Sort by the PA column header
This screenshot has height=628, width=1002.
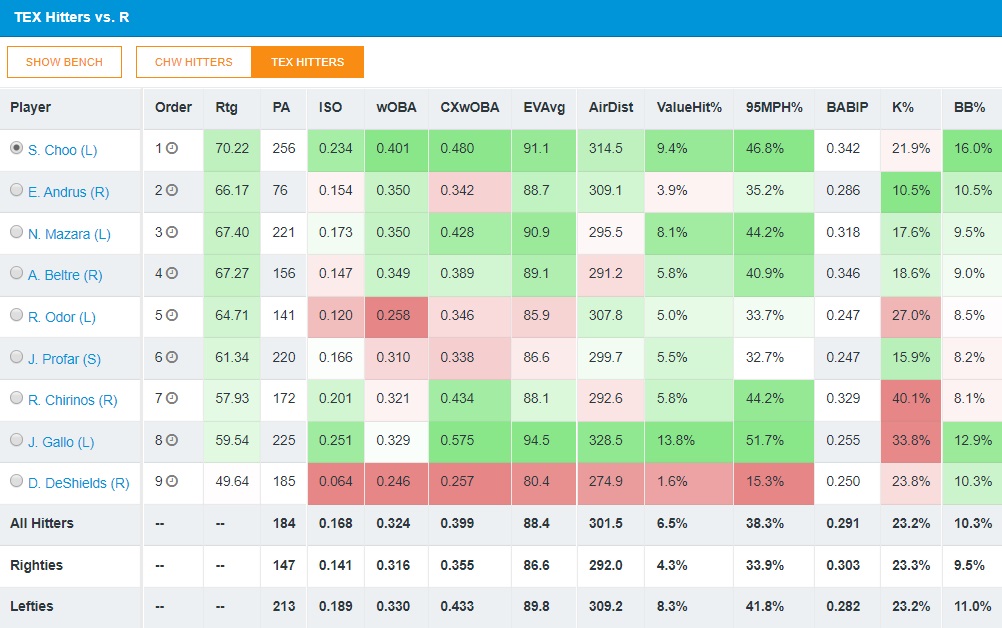pyautogui.click(x=281, y=107)
